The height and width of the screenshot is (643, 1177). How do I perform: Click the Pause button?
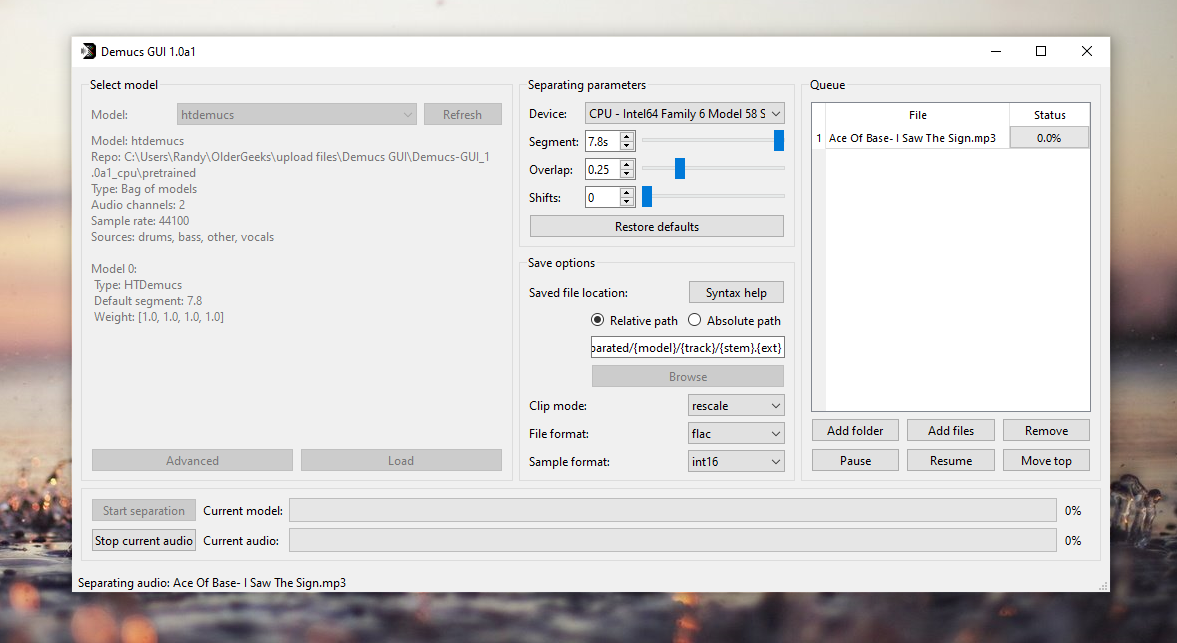click(855, 461)
